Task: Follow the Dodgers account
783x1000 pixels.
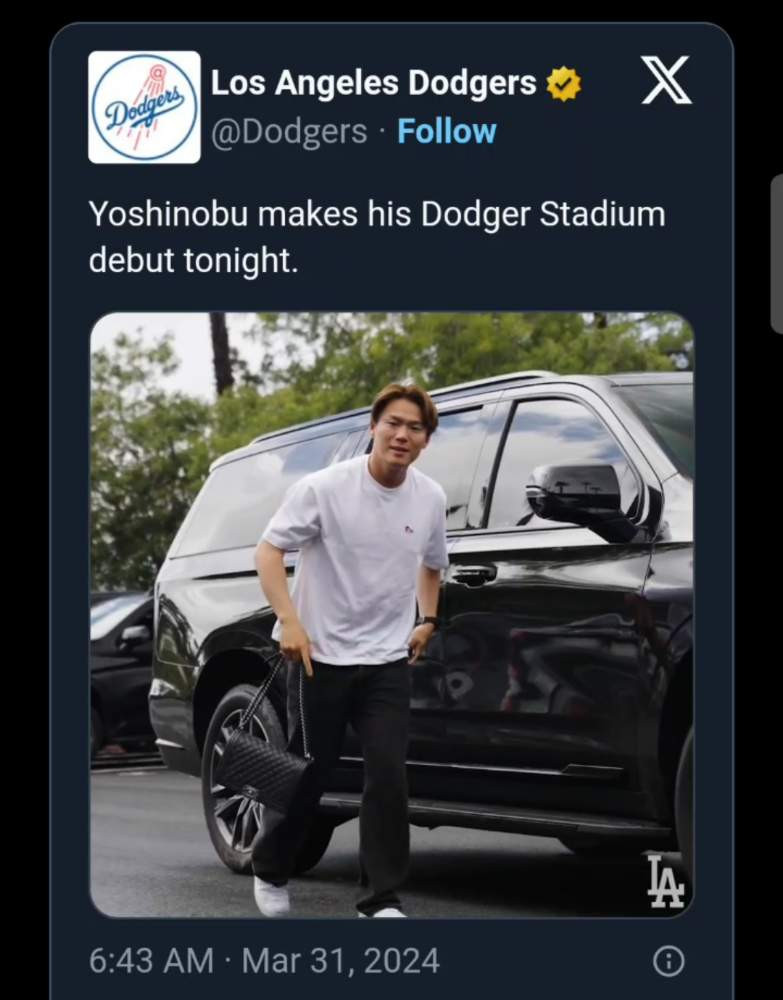Action: pos(446,131)
